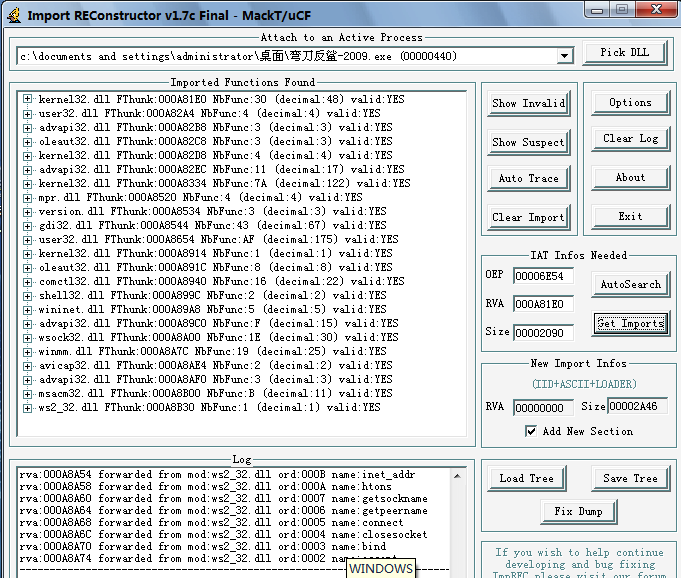The width and height of the screenshot is (681, 578).
Task: Expand oleaut32.dll FThunk:000A82C8 node
Action: (x=27, y=142)
